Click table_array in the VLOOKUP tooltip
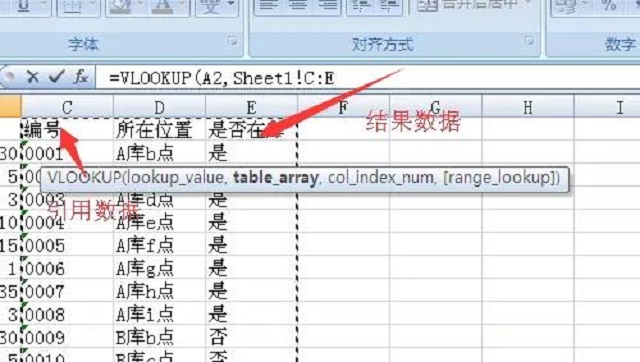 [276, 178]
